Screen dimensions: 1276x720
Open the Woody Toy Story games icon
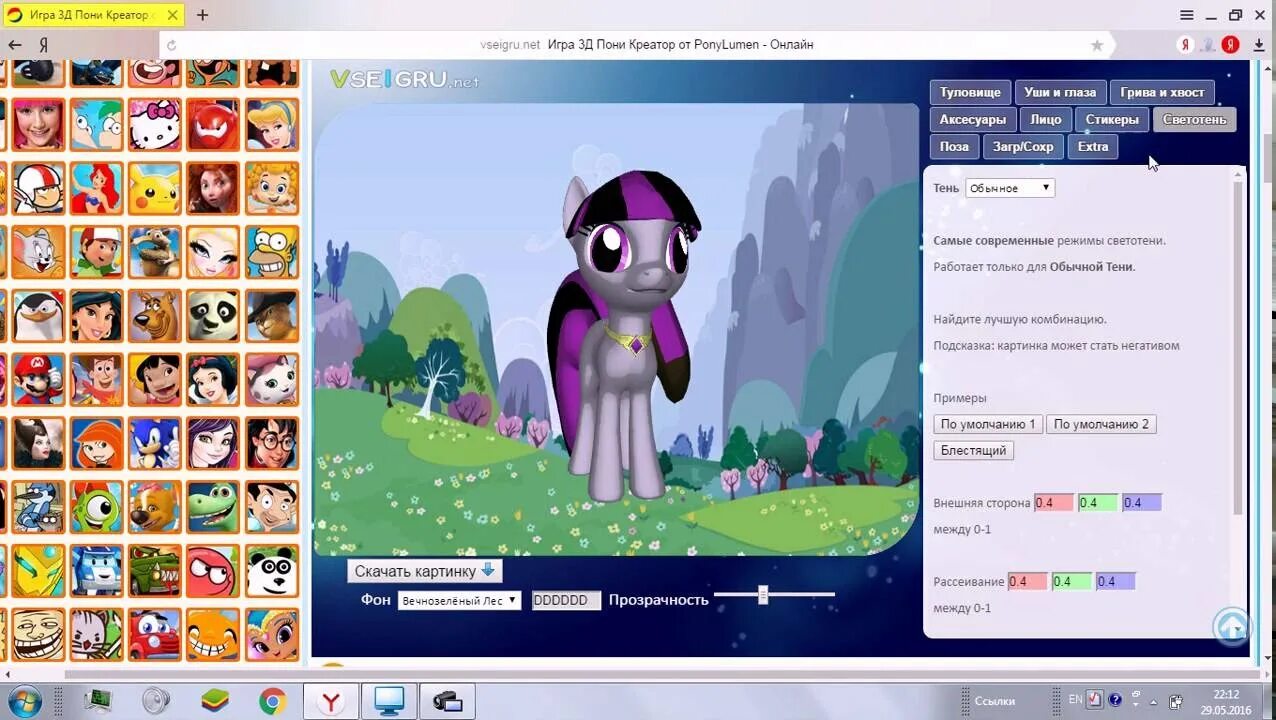click(x=97, y=380)
